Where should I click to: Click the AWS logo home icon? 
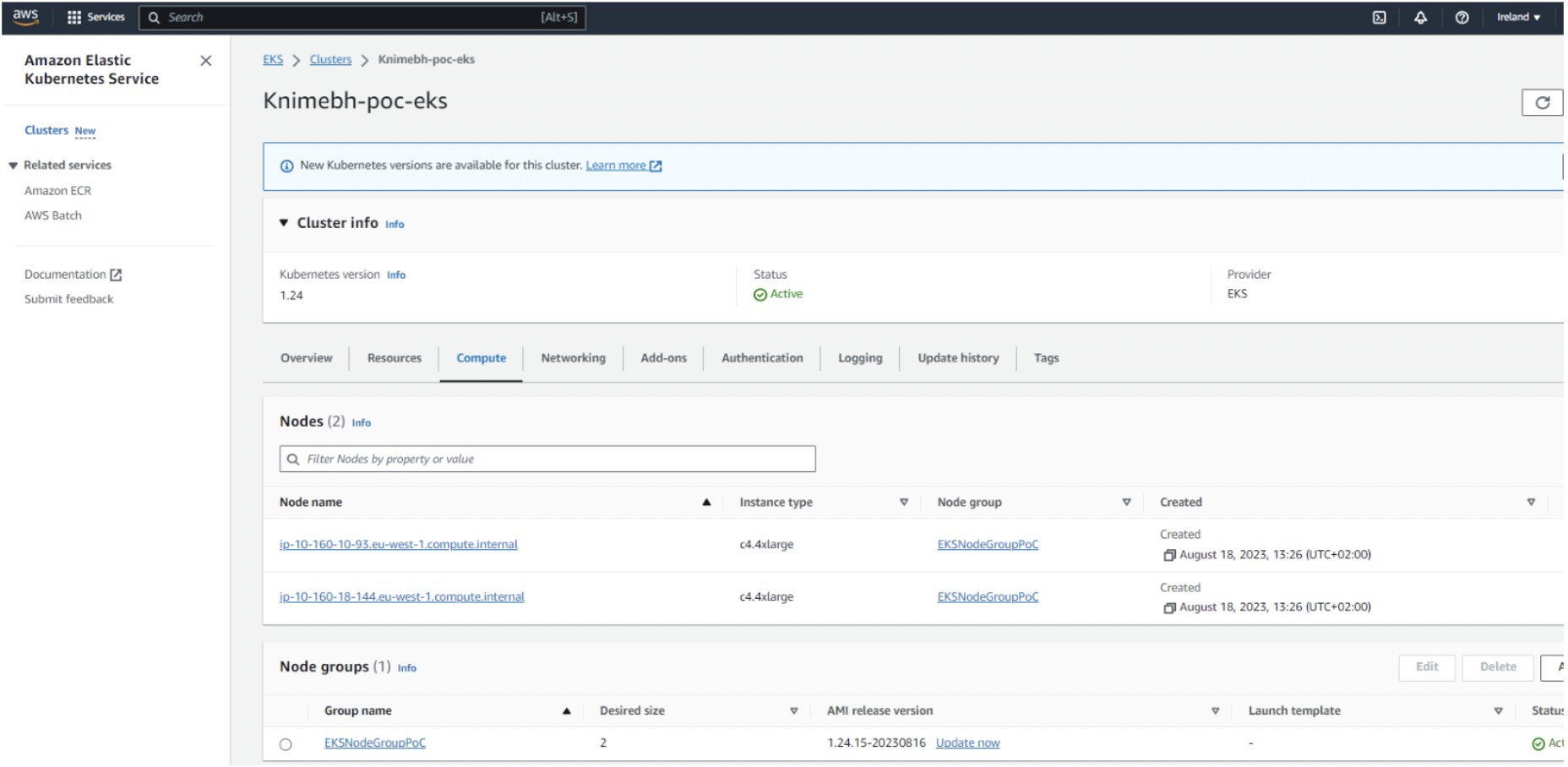click(26, 17)
